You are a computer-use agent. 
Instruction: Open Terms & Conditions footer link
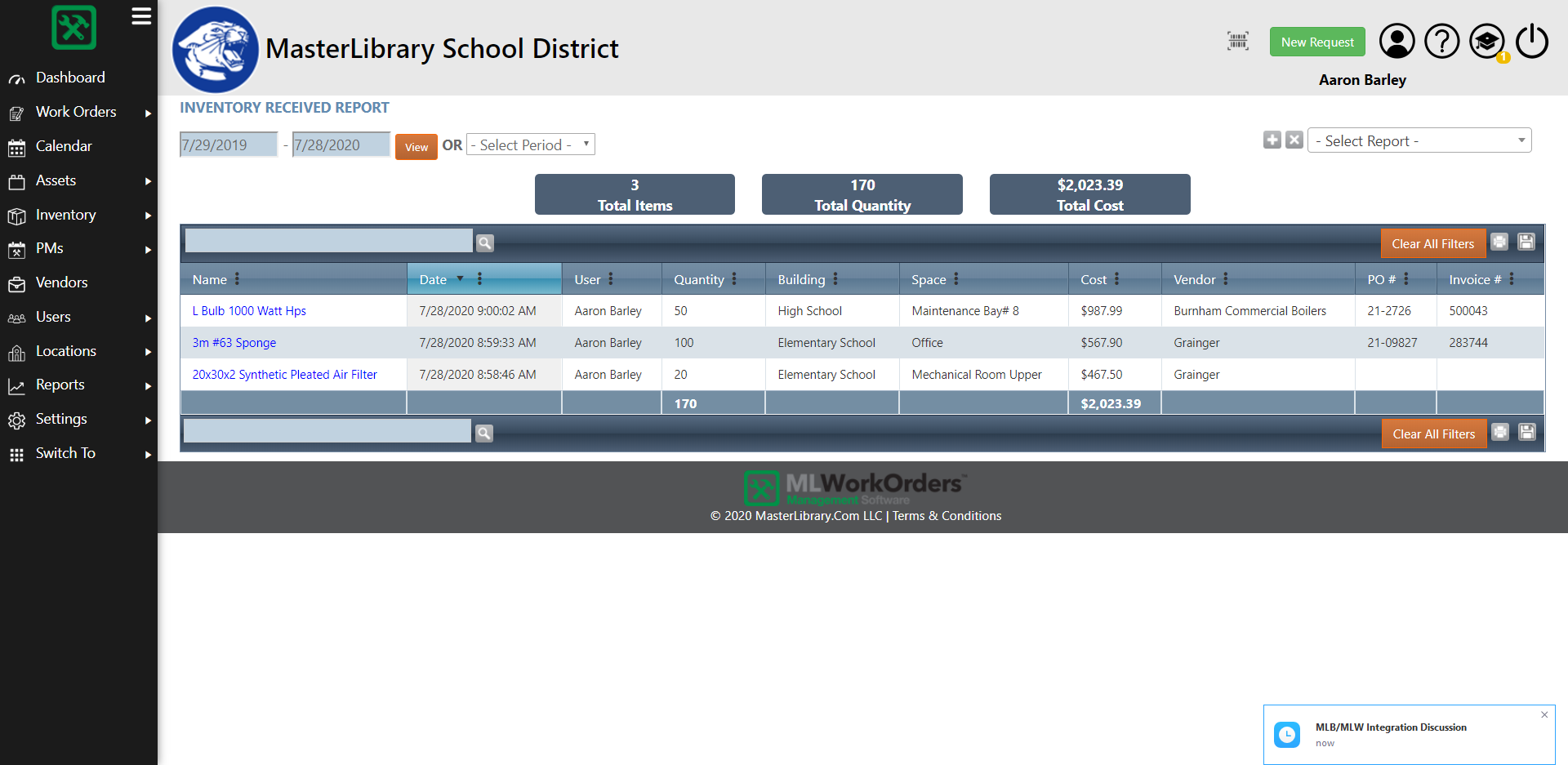click(x=947, y=516)
